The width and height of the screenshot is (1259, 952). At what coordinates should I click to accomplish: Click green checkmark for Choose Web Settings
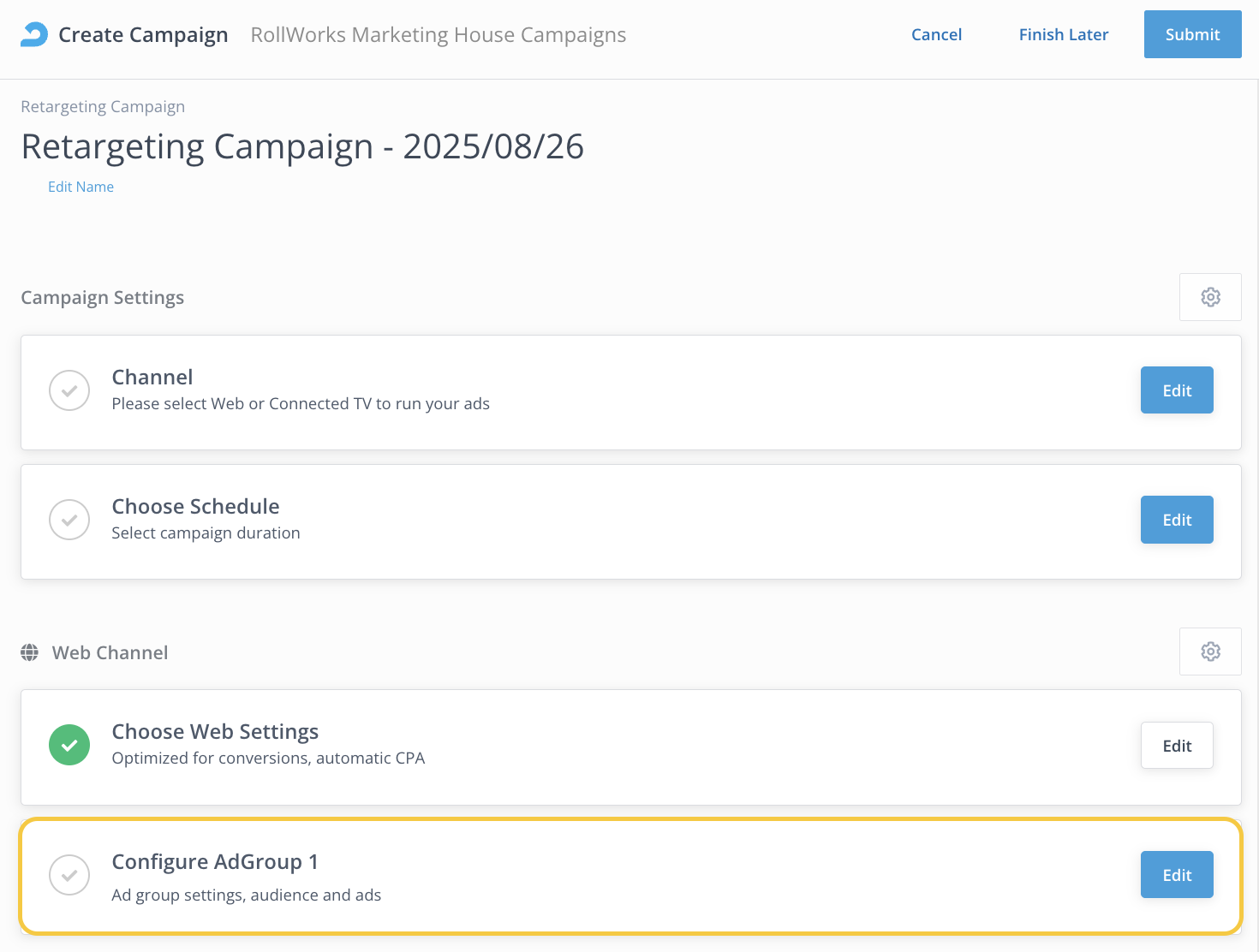(69, 745)
